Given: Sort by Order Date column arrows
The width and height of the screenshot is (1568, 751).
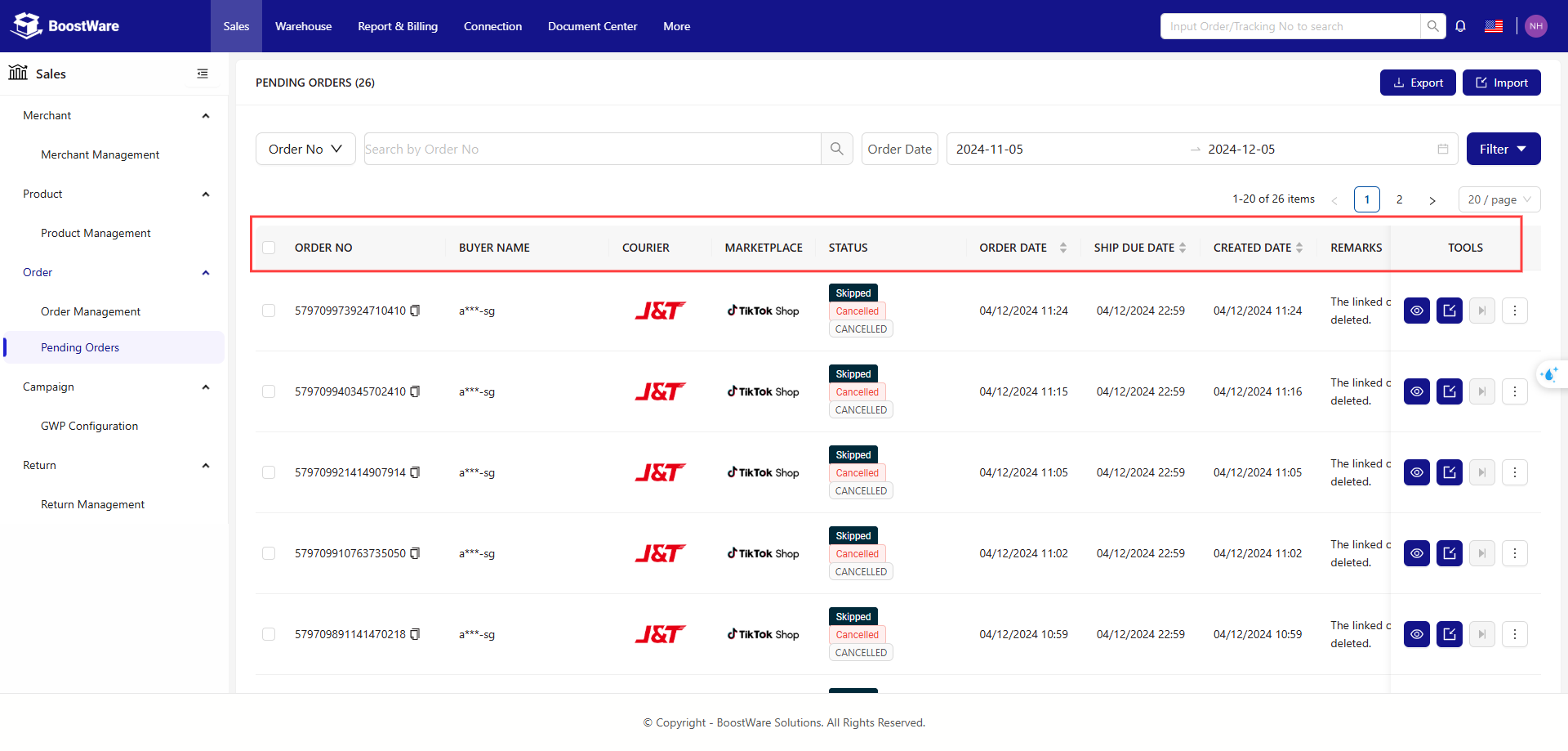Looking at the screenshot, I should pos(1063,248).
